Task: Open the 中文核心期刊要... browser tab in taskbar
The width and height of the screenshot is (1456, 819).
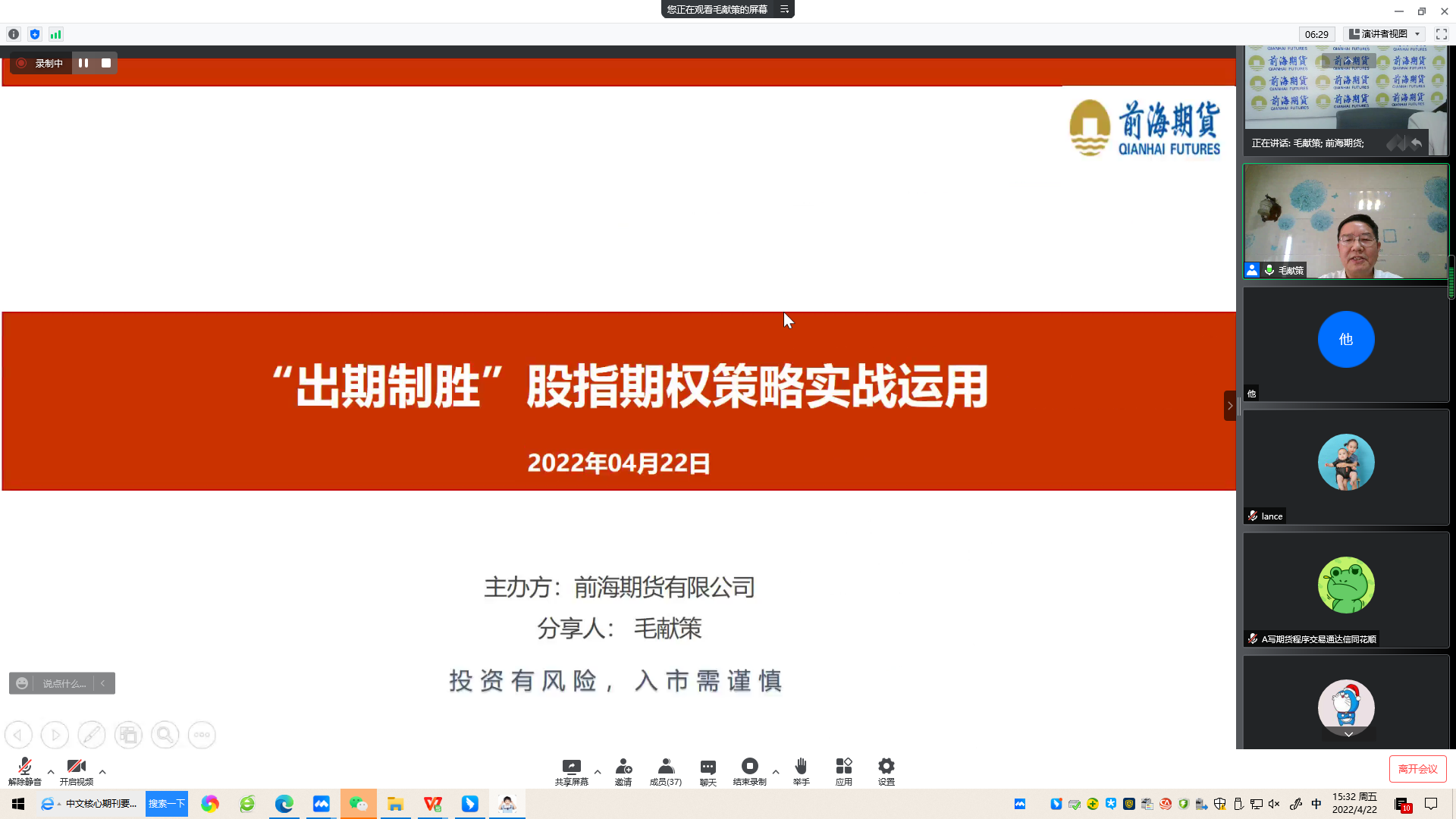Action: (x=89, y=804)
